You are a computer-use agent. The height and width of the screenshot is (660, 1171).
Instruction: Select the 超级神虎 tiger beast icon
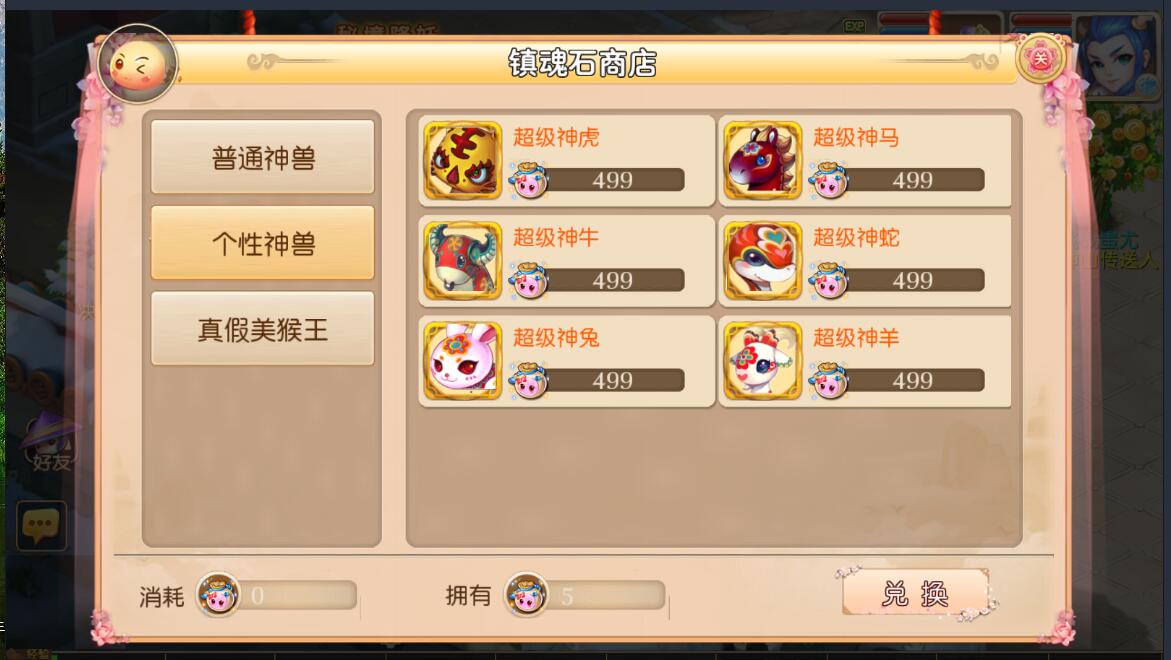coord(463,161)
